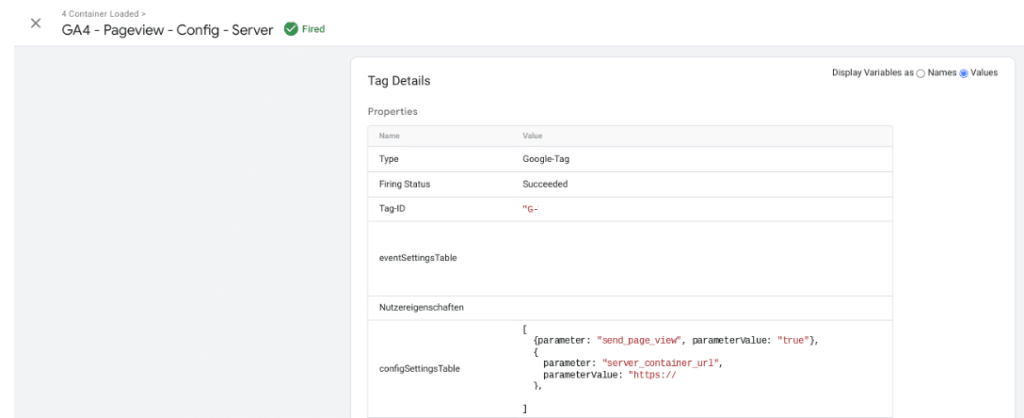Select the Names radio button
The height and width of the screenshot is (418, 1024).
[x=921, y=73]
